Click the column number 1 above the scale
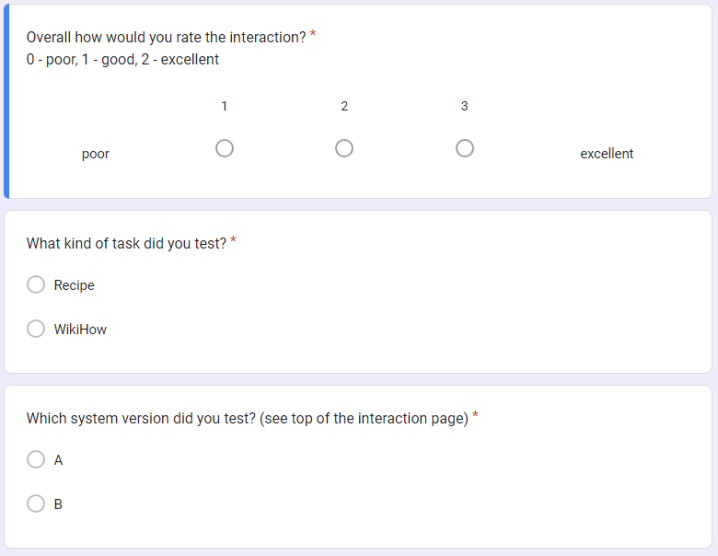Screen dimensions: 718x556 tap(224, 105)
